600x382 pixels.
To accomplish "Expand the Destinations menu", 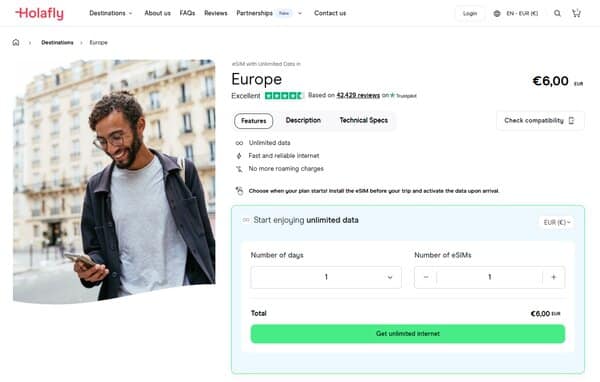I will coord(111,13).
